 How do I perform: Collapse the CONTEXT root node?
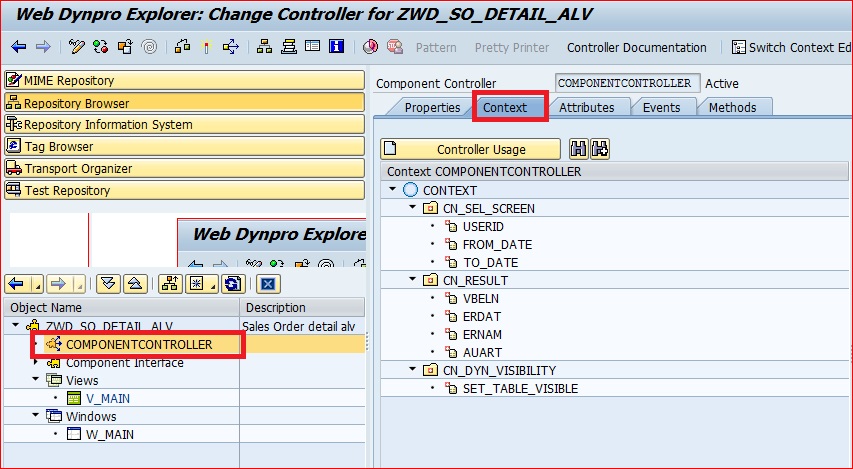click(x=392, y=189)
